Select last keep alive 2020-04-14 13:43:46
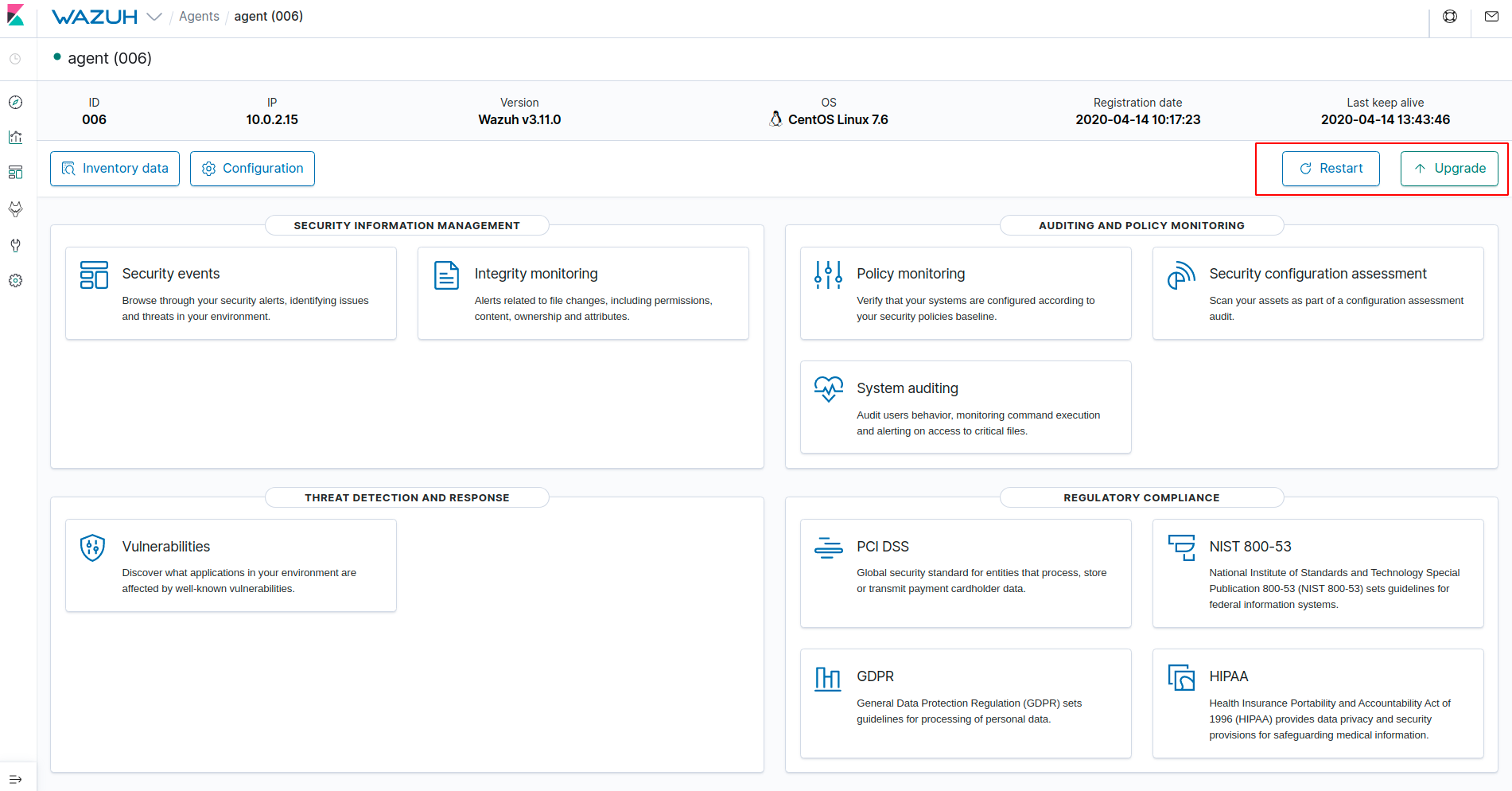1512x791 pixels. pos(1386,120)
